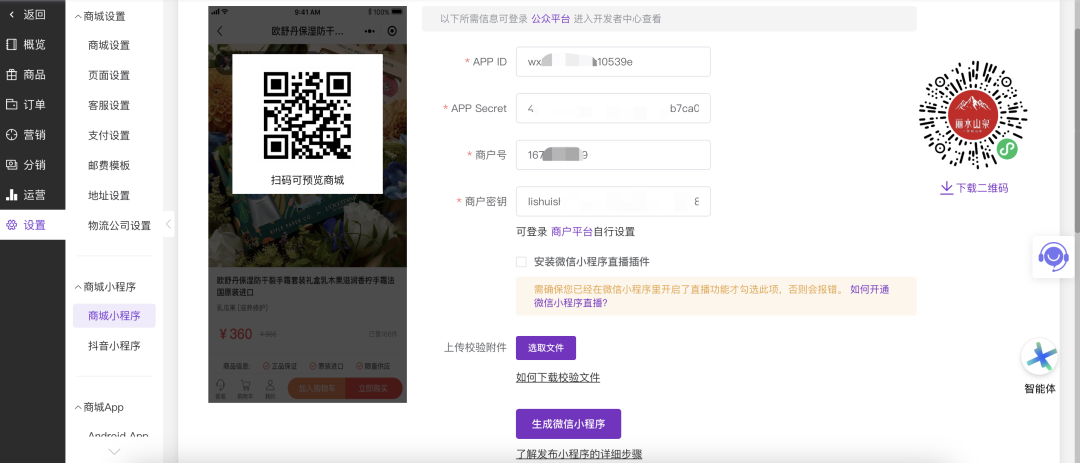Screen dimensions: 1080x463
Task: Click the 分销 sidebar icon
Action: 11,165
